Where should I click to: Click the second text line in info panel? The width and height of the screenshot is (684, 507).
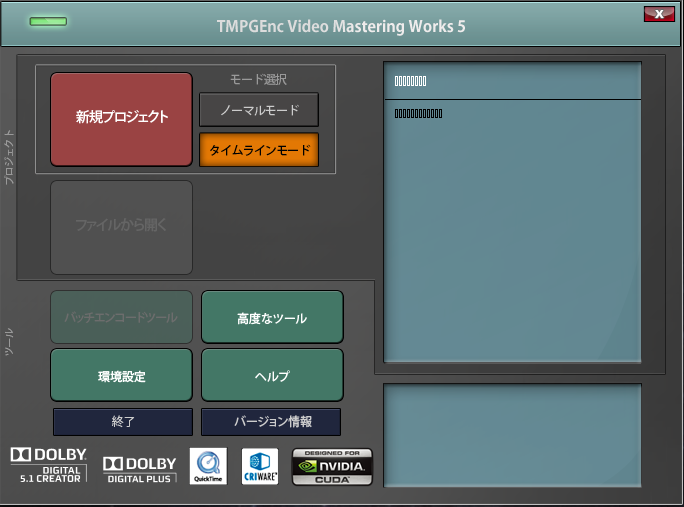(x=418, y=114)
